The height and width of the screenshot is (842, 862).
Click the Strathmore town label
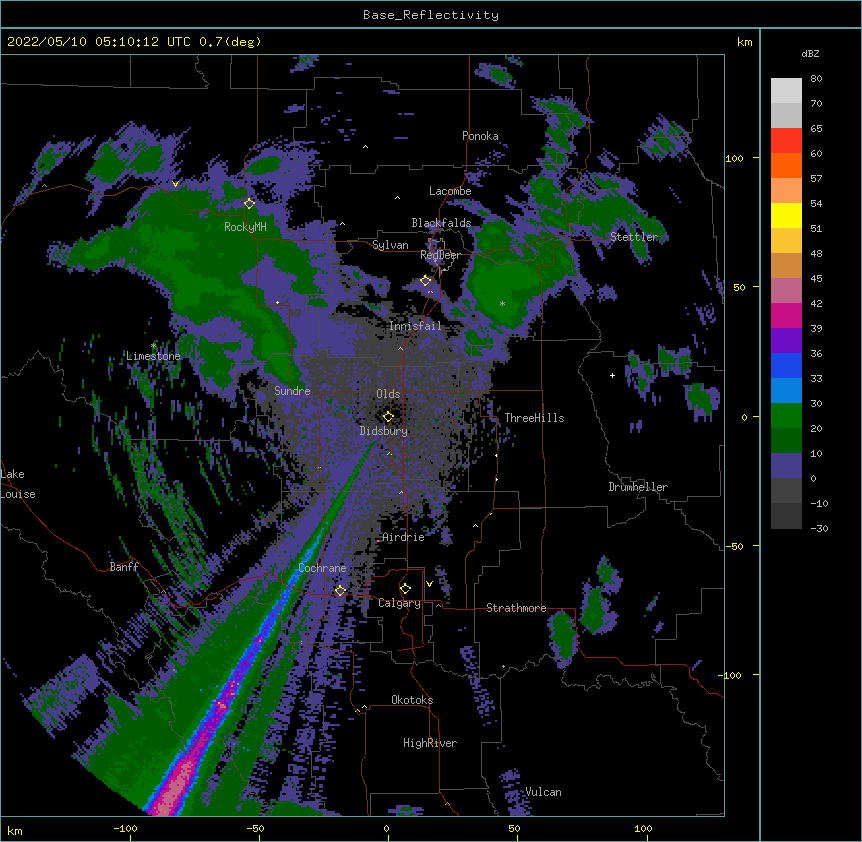coord(516,608)
